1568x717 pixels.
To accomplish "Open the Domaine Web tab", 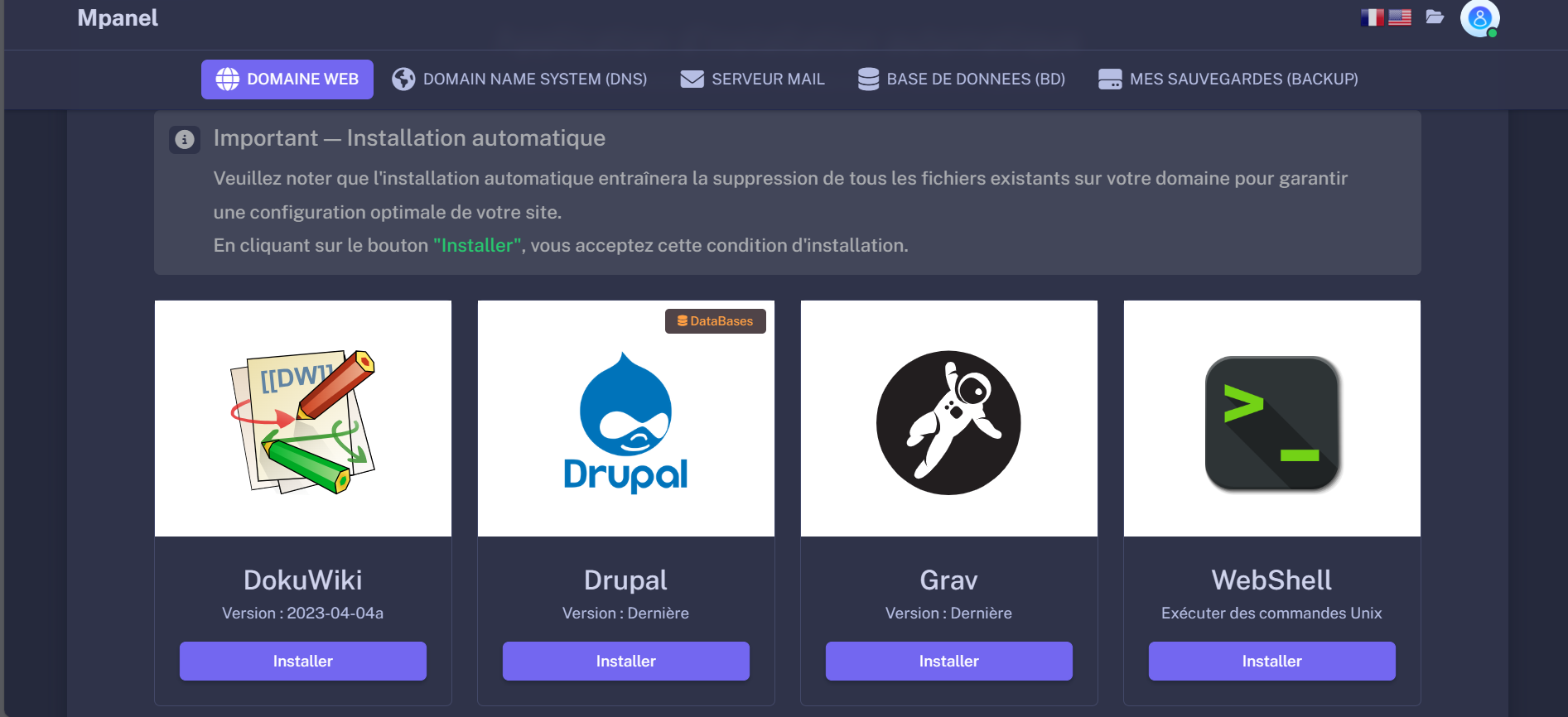I will click(287, 79).
